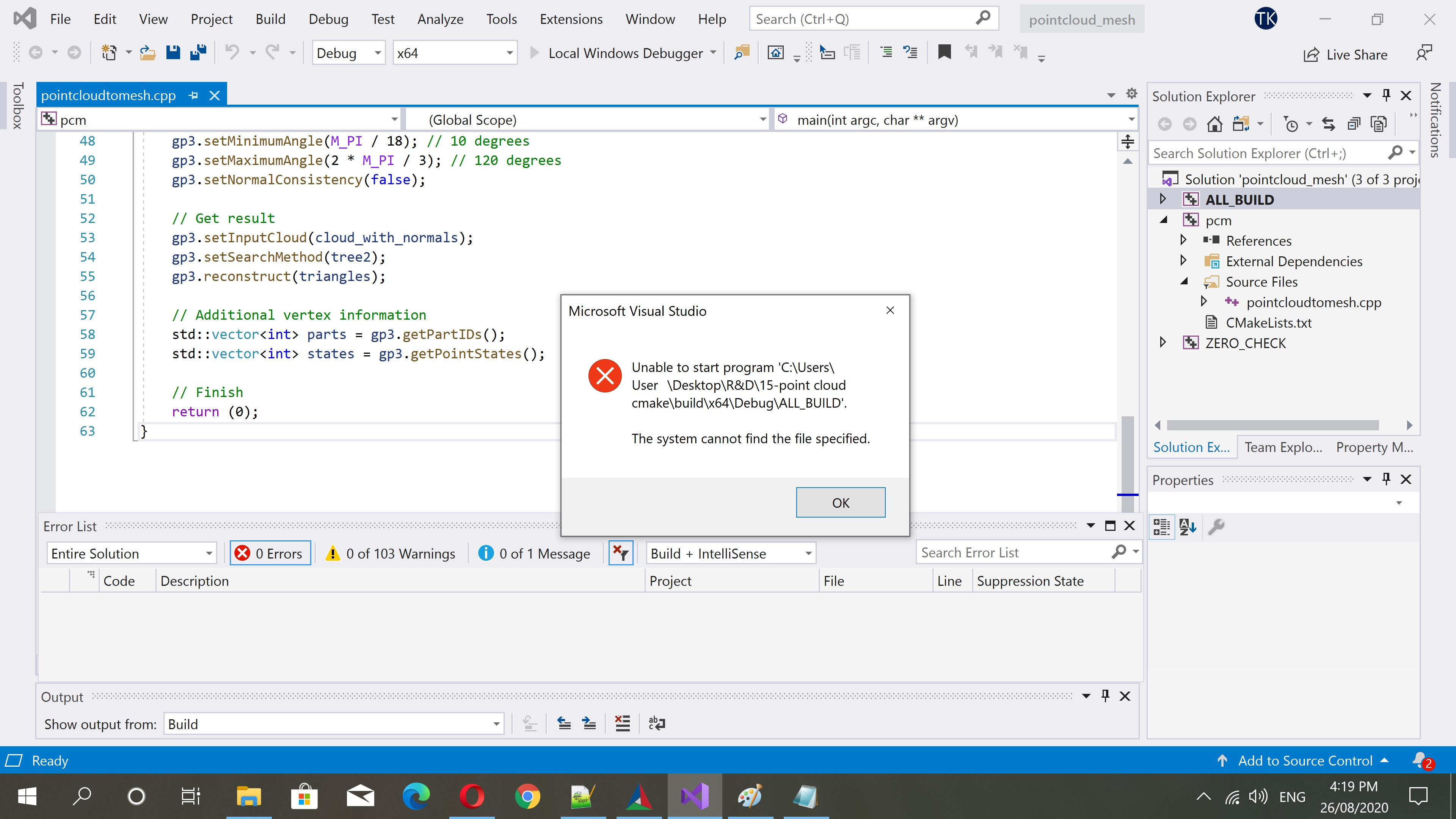Click Home icon in Solution Explorer
Screen dimensions: 1456x819
1214,124
